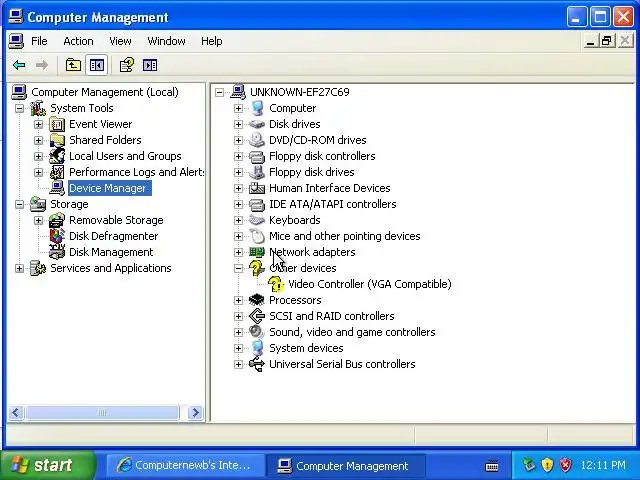
Task: Click the Services and Applications icon
Action: tap(38, 268)
